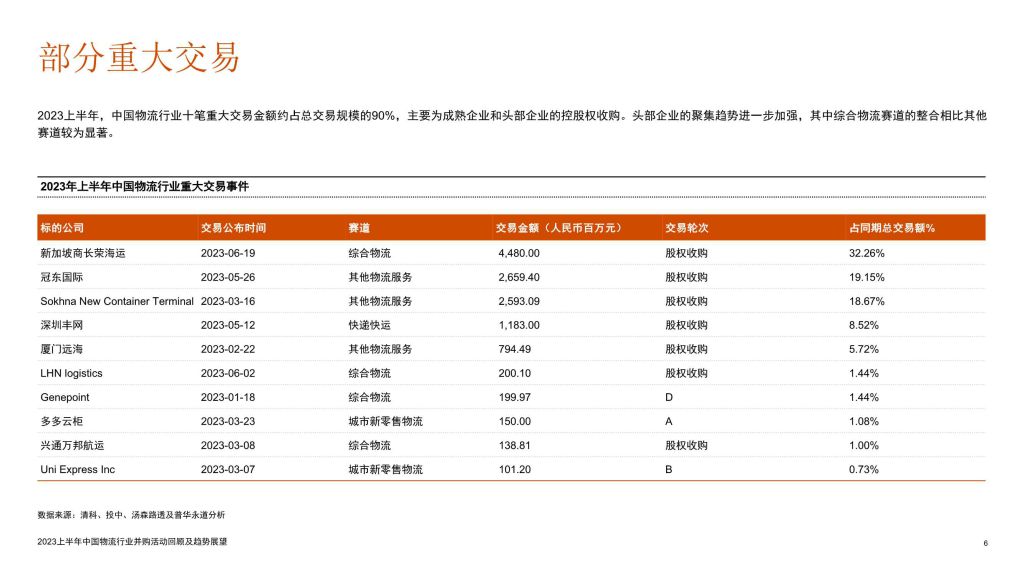Click track cell 综合物流 in 兴通万邦航运 row
The height and width of the screenshot is (576, 1024).
coord(370,445)
